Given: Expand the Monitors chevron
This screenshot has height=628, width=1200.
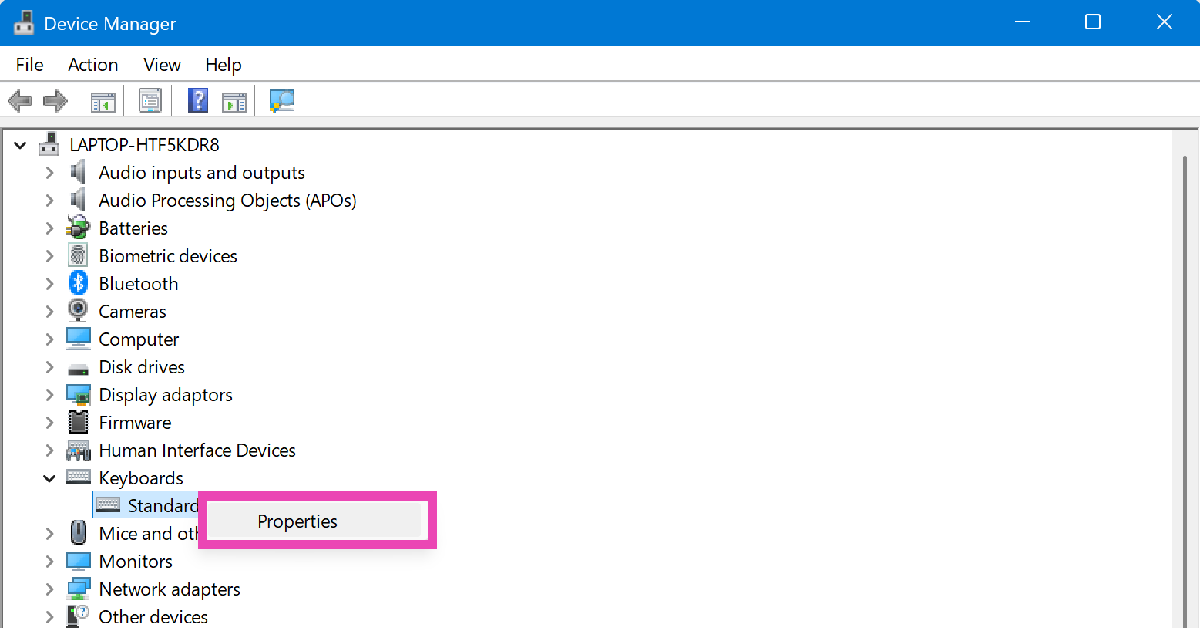Looking at the screenshot, I should point(49,561).
